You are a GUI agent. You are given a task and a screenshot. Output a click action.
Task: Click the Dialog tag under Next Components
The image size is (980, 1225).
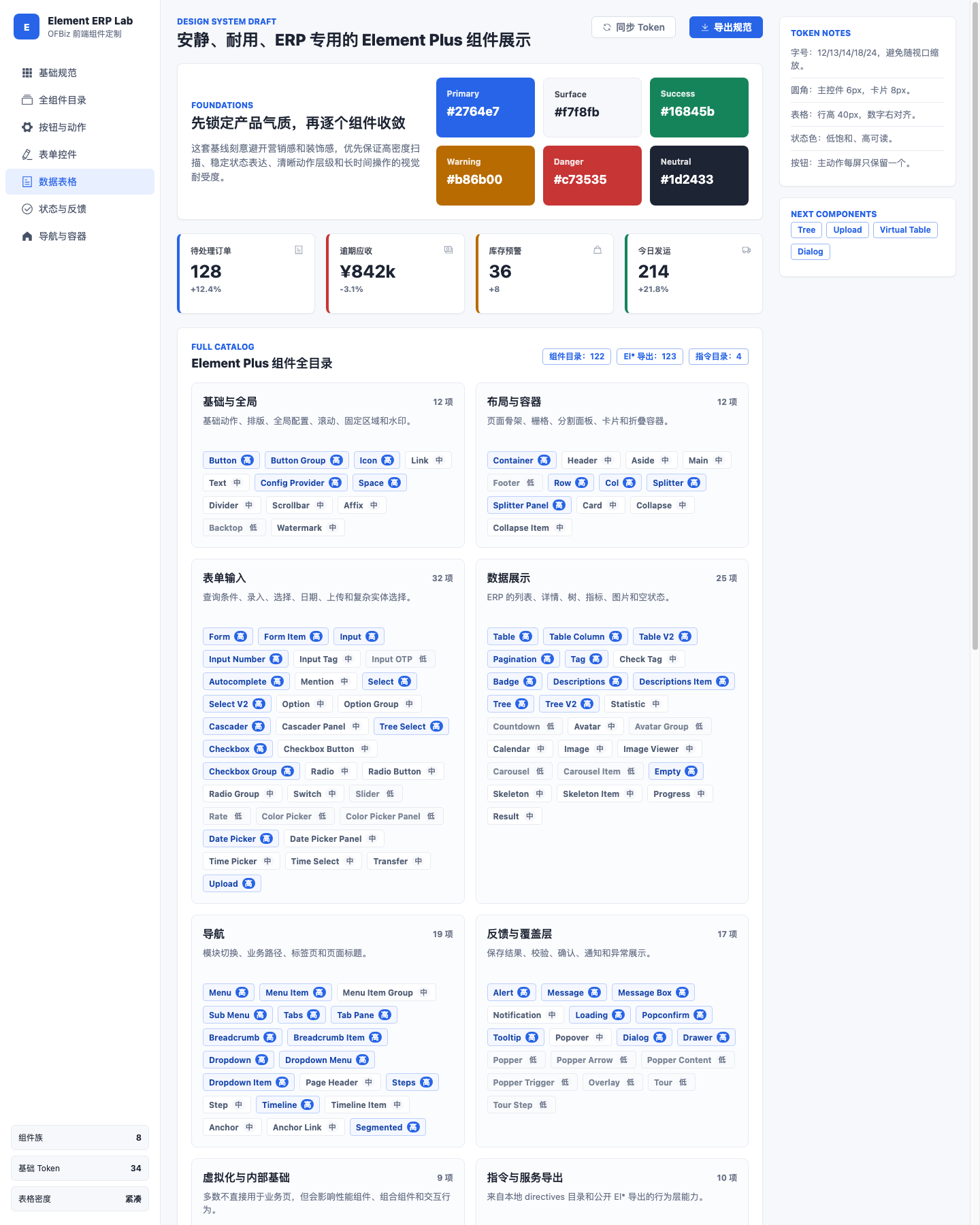pos(811,252)
